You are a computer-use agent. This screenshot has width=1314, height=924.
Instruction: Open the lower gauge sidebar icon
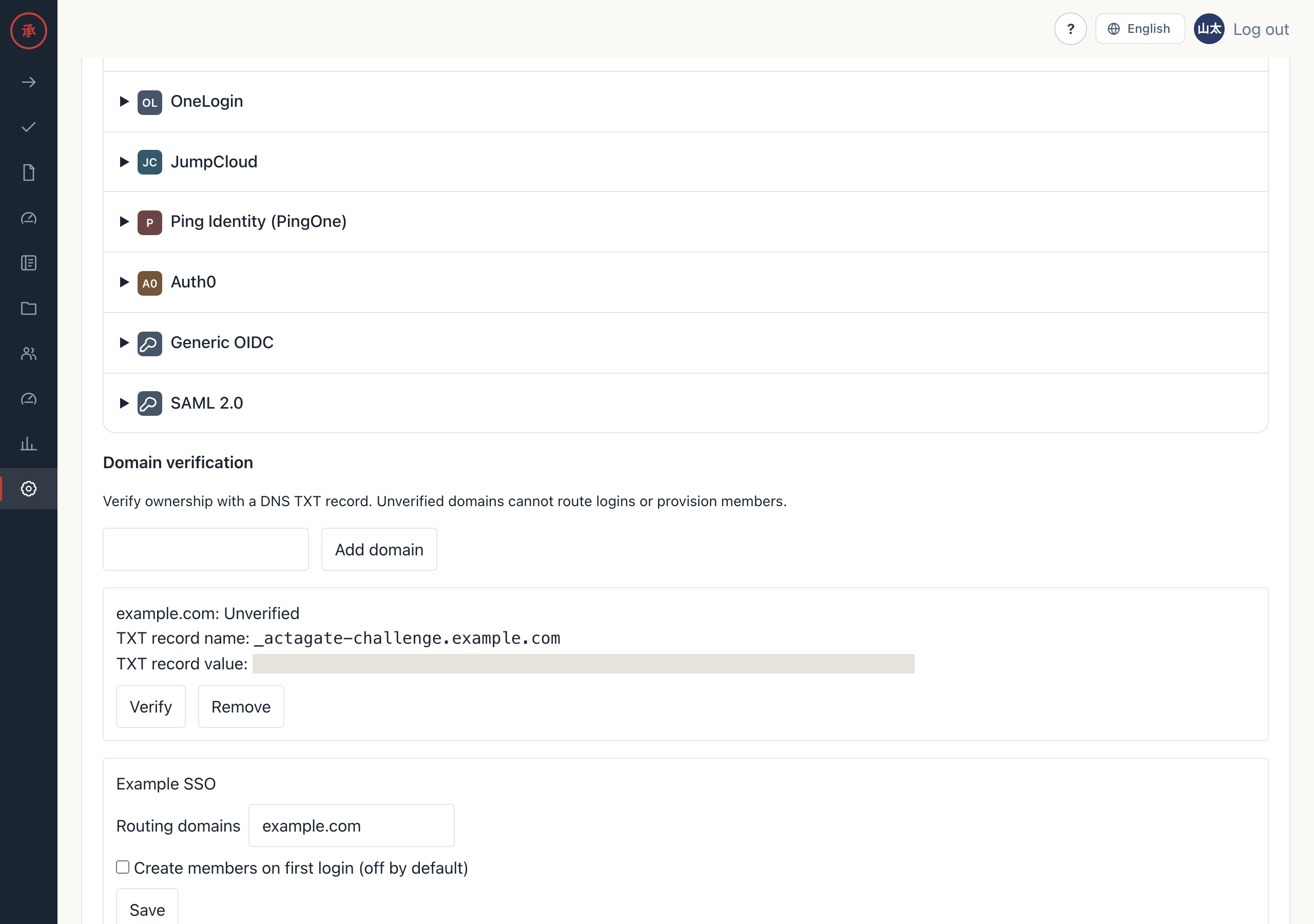coord(29,398)
